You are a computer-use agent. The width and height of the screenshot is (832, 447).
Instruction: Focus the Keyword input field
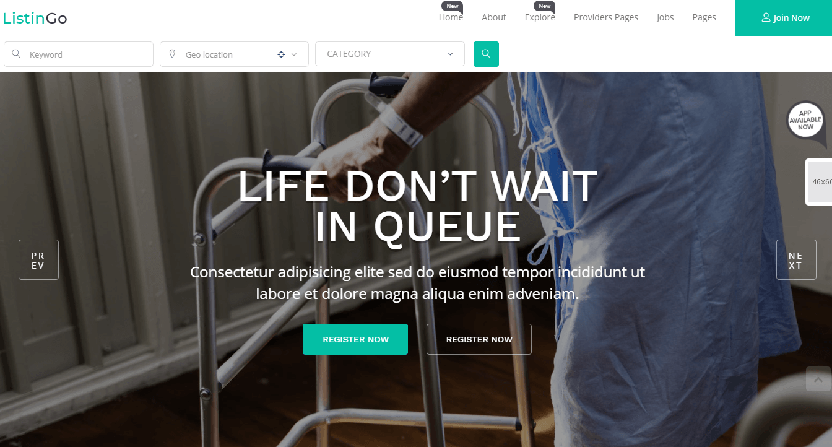point(79,54)
